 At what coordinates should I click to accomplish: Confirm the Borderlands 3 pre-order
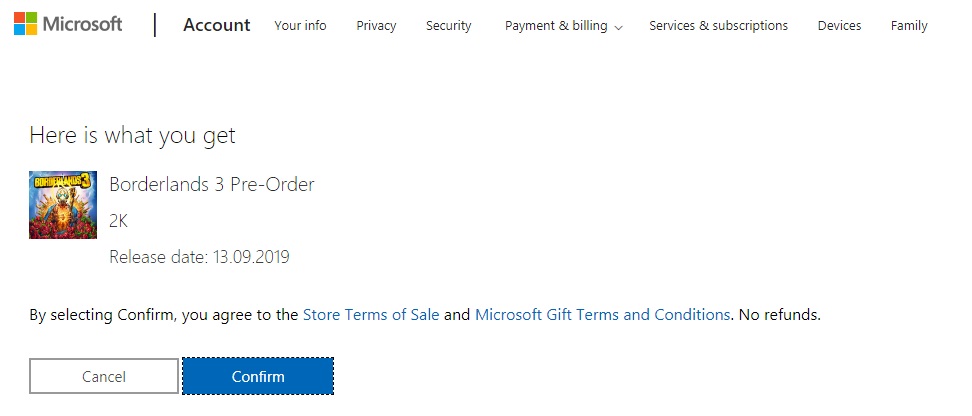click(x=258, y=376)
